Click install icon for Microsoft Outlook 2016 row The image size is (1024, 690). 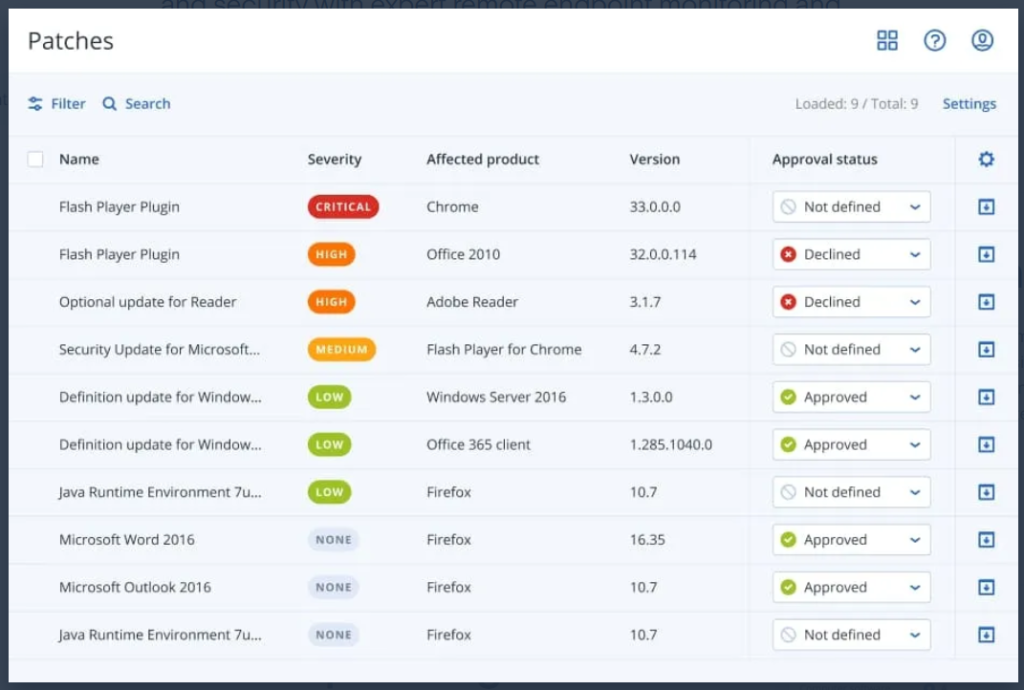(986, 587)
